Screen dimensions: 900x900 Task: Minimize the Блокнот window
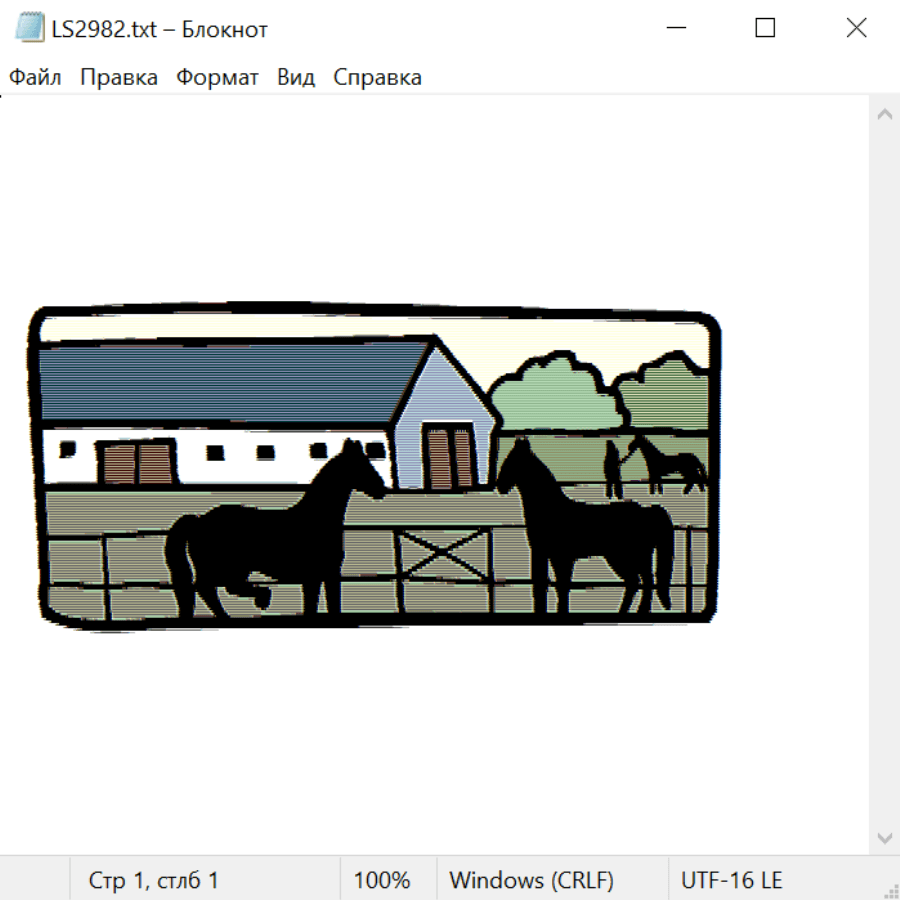coord(676,28)
